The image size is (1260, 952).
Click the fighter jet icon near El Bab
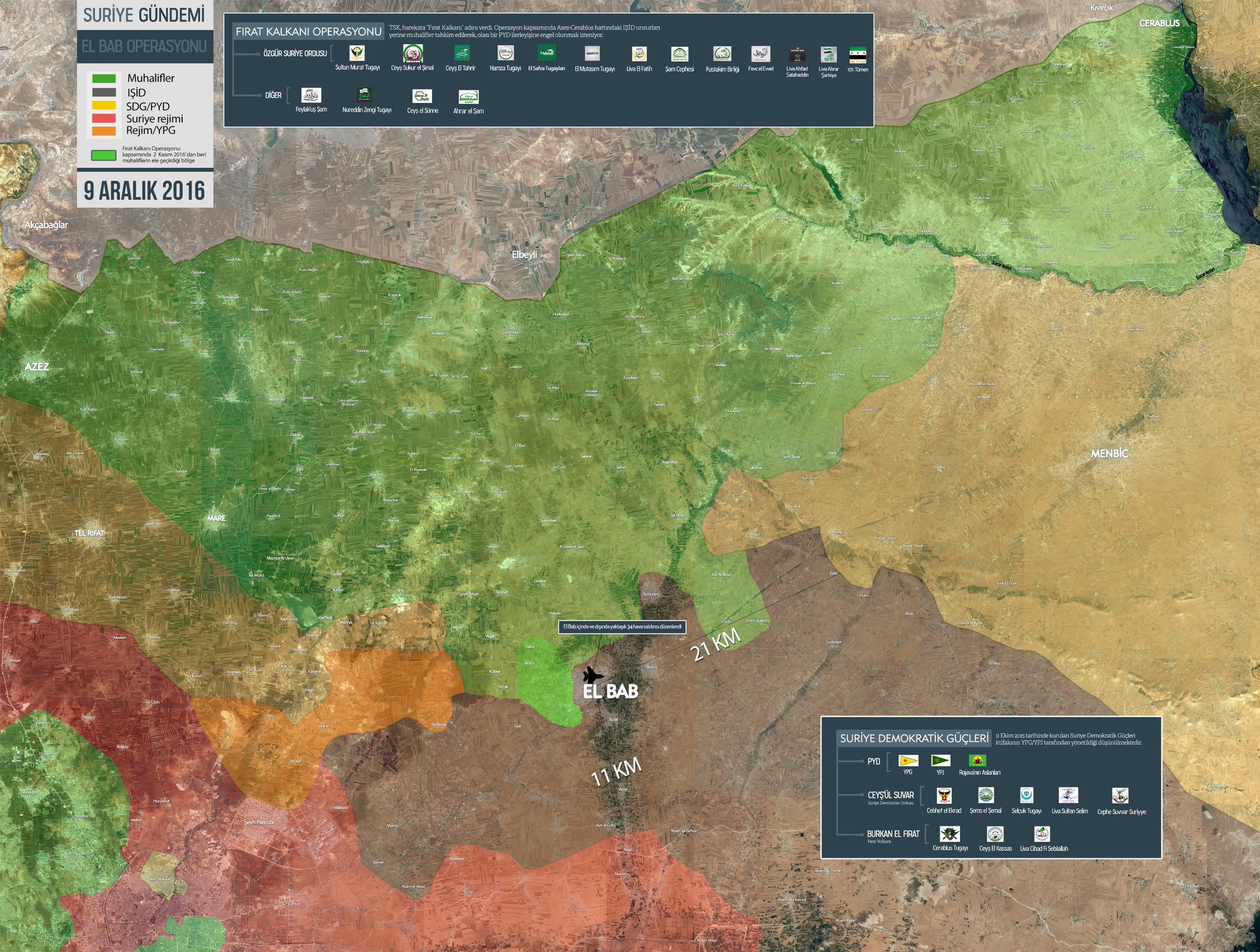[x=593, y=674]
